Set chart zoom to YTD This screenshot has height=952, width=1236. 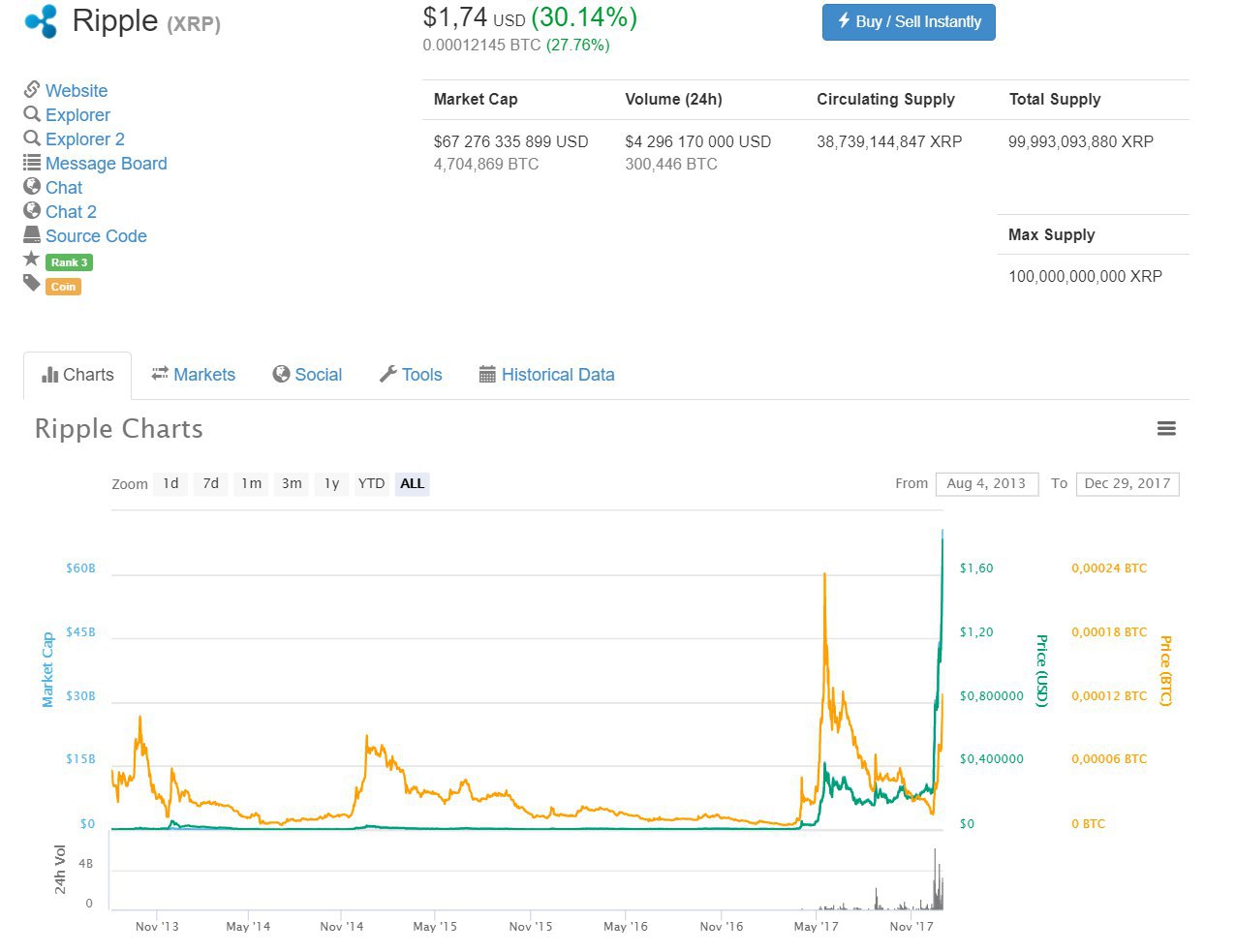pyautogui.click(x=371, y=483)
